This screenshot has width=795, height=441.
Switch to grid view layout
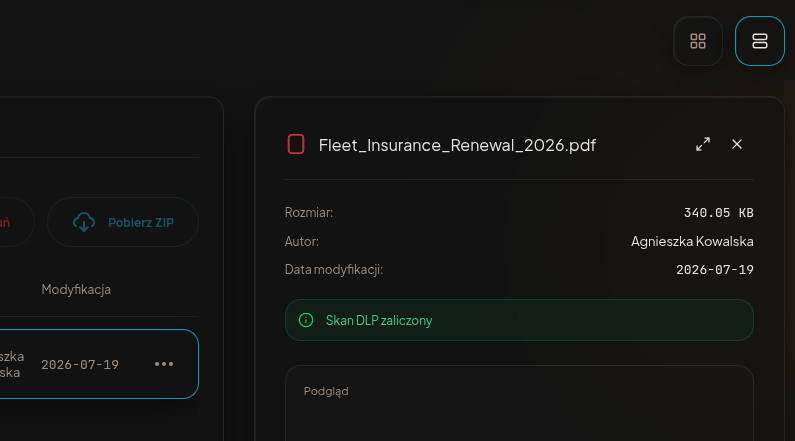point(698,41)
